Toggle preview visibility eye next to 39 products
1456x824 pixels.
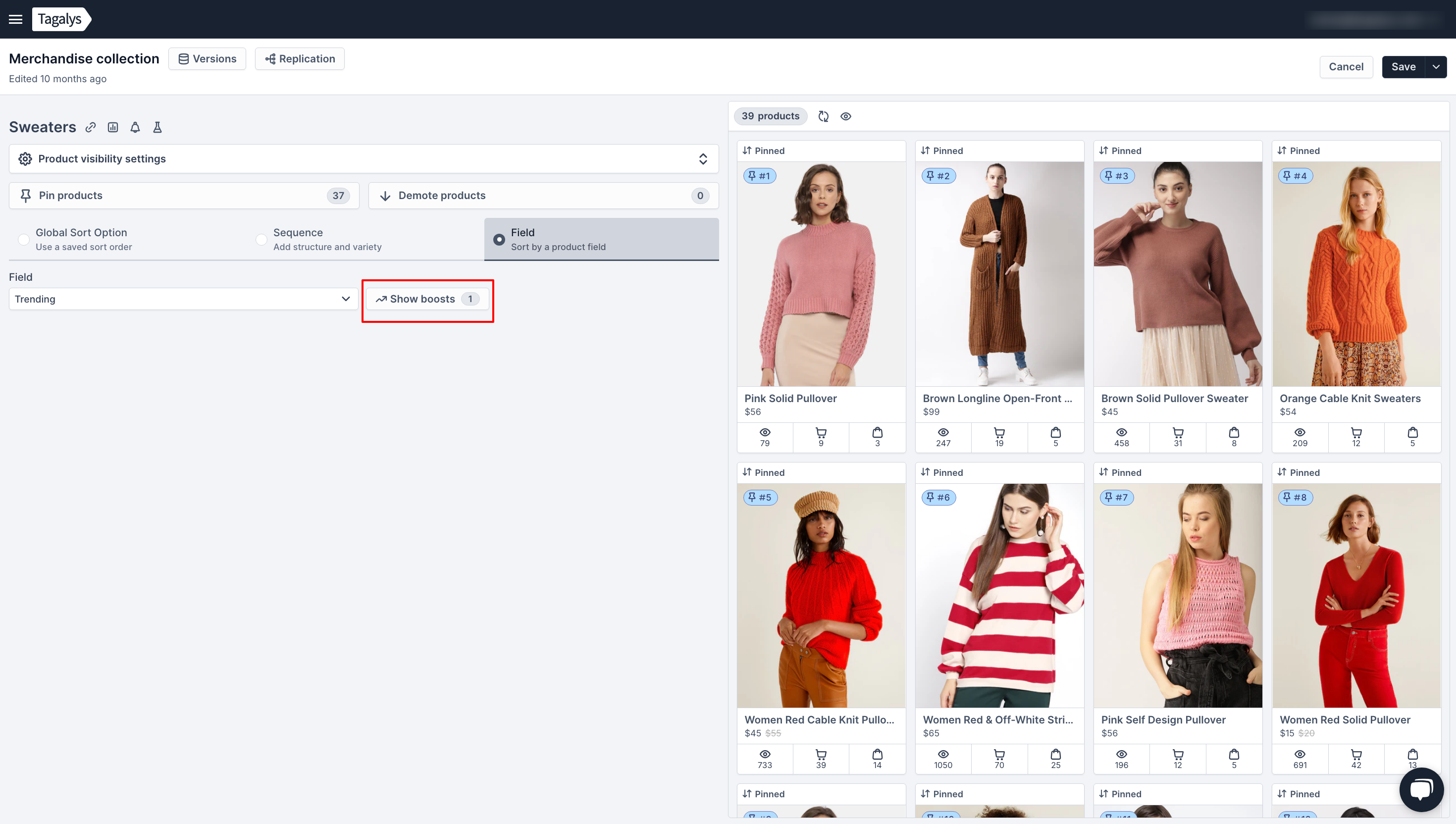coord(845,116)
